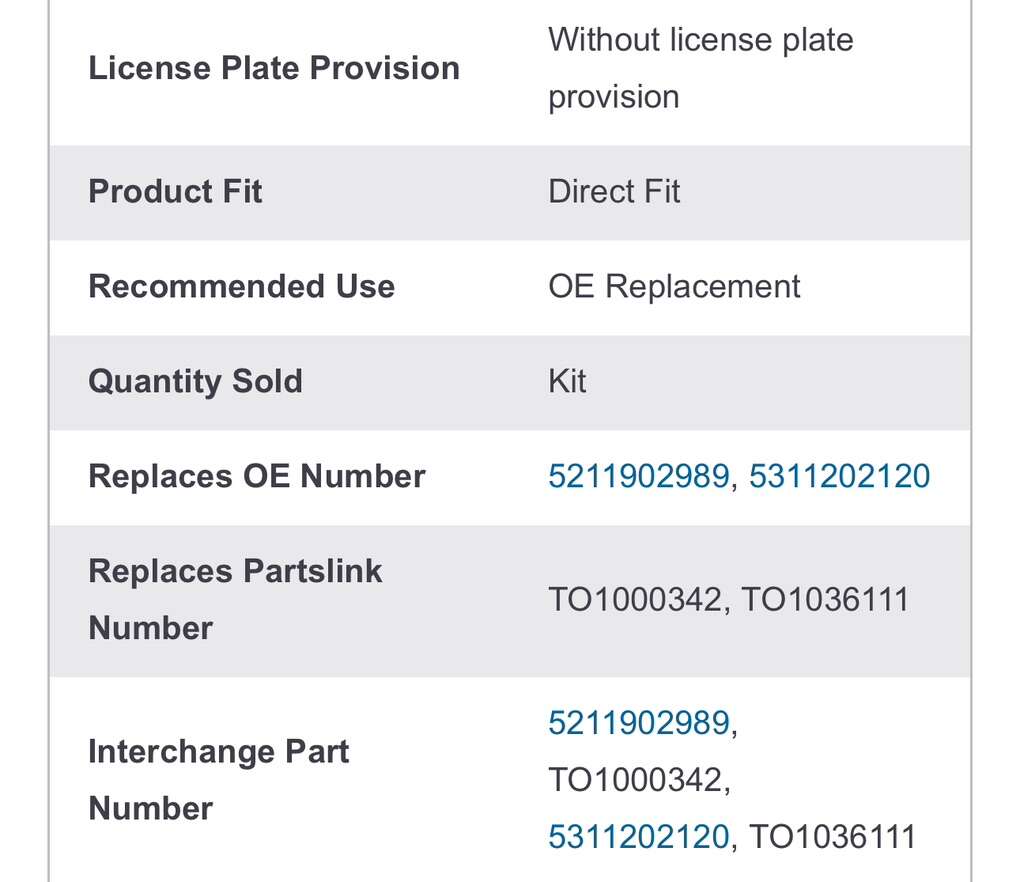The height and width of the screenshot is (882, 1020).
Task: Click the Interchange Part Number label
Action: [218, 779]
